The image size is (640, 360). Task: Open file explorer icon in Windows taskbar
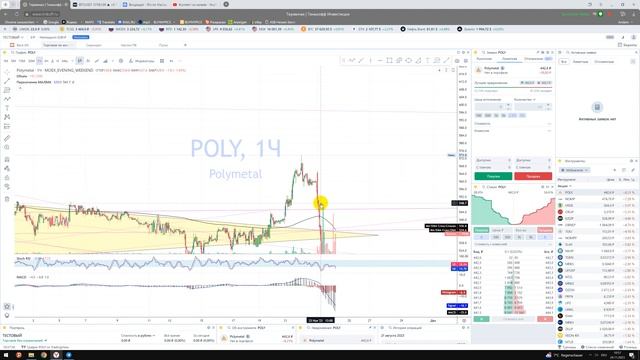[31, 355]
